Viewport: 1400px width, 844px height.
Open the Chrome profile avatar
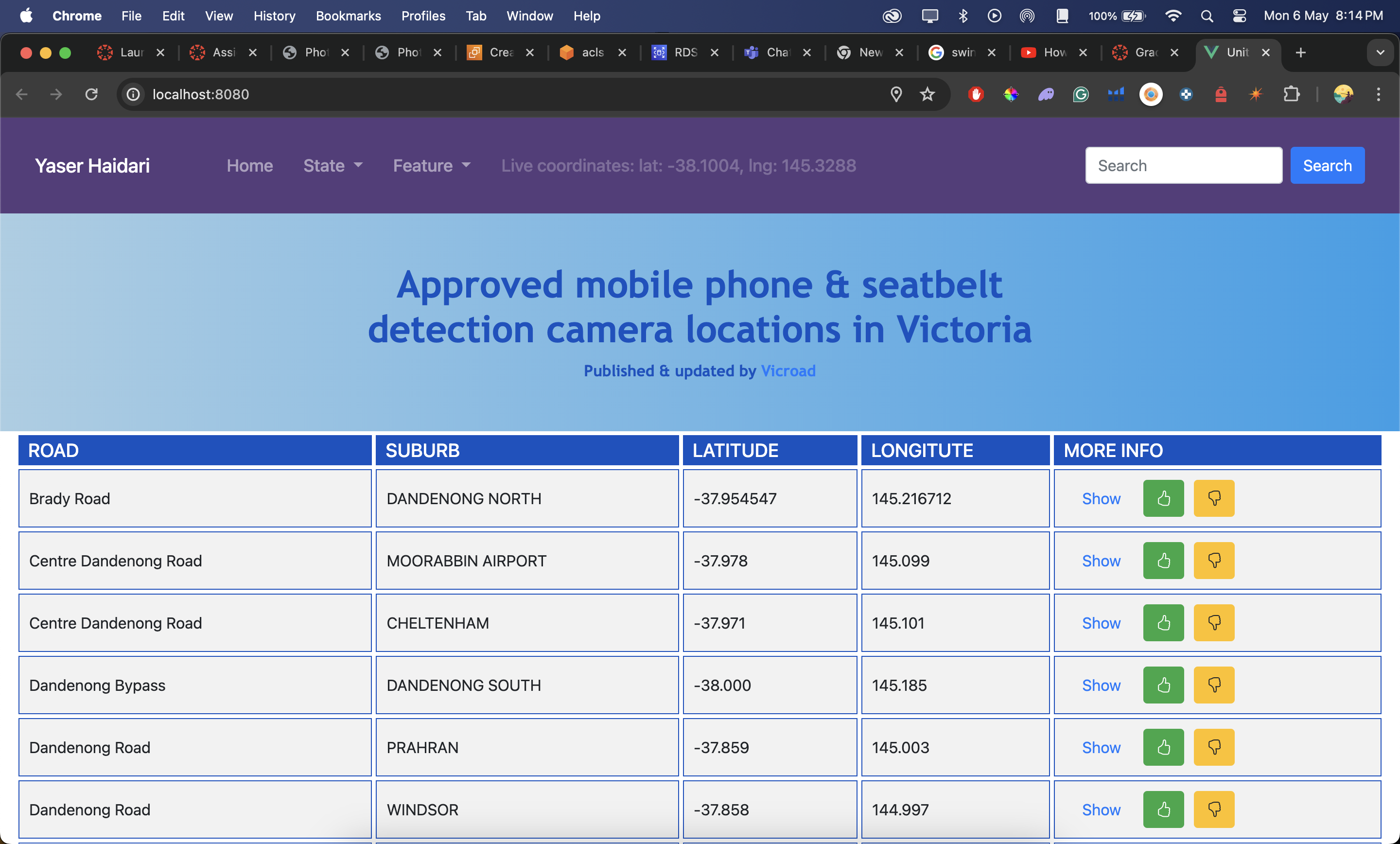pyautogui.click(x=1343, y=94)
